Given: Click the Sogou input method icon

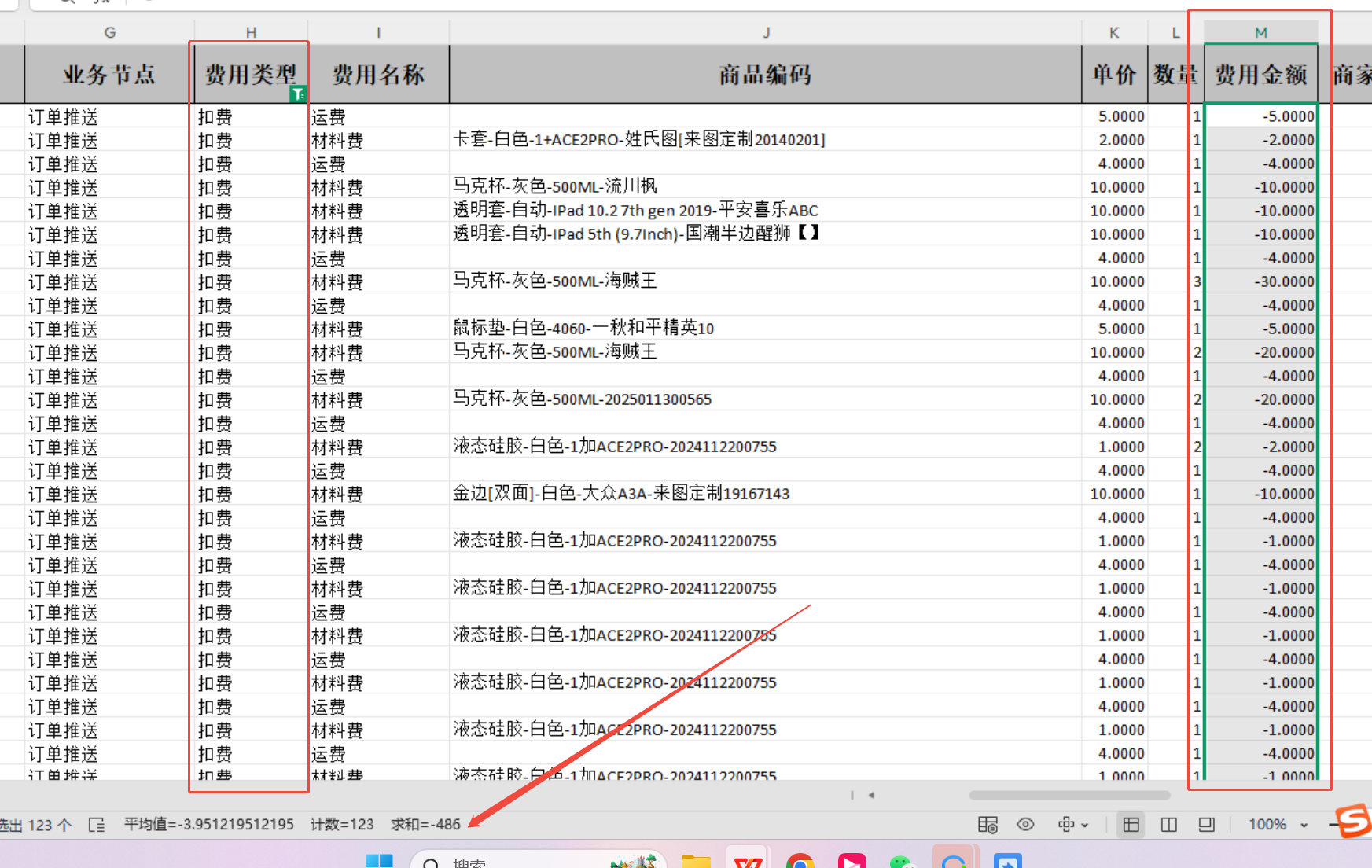Looking at the screenshot, I should 1354,822.
